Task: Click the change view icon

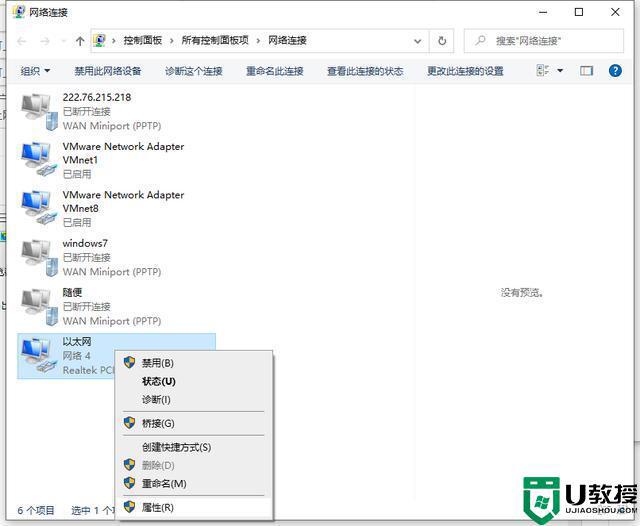Action: 543,71
